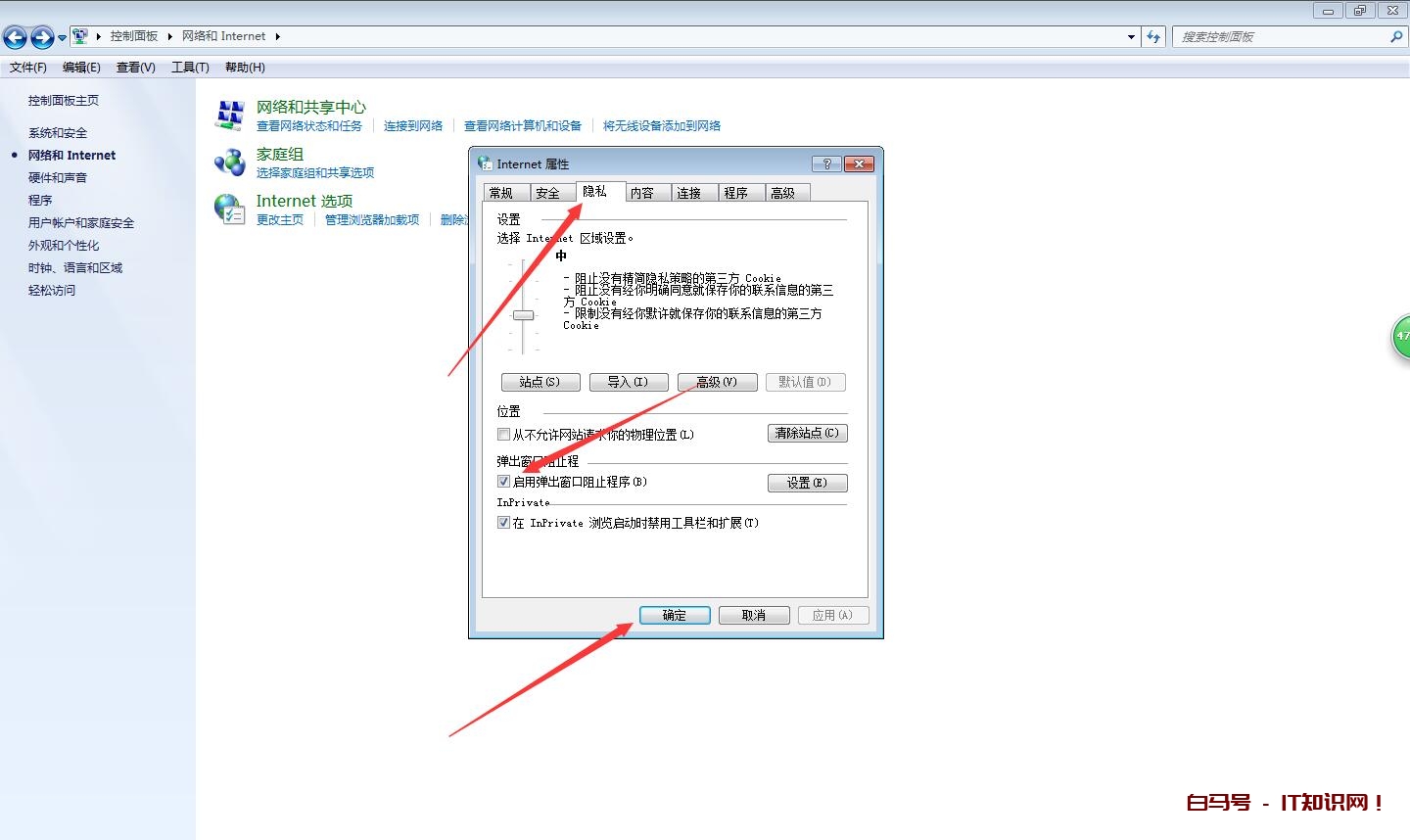Open the 帮助(H) menu

point(245,68)
